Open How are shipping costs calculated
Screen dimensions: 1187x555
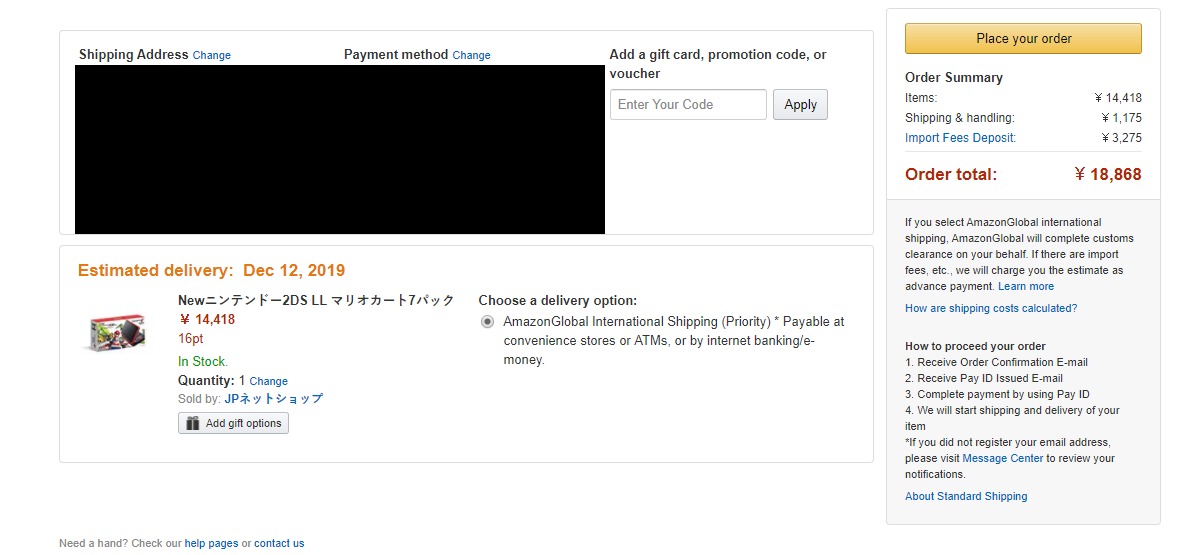991,308
